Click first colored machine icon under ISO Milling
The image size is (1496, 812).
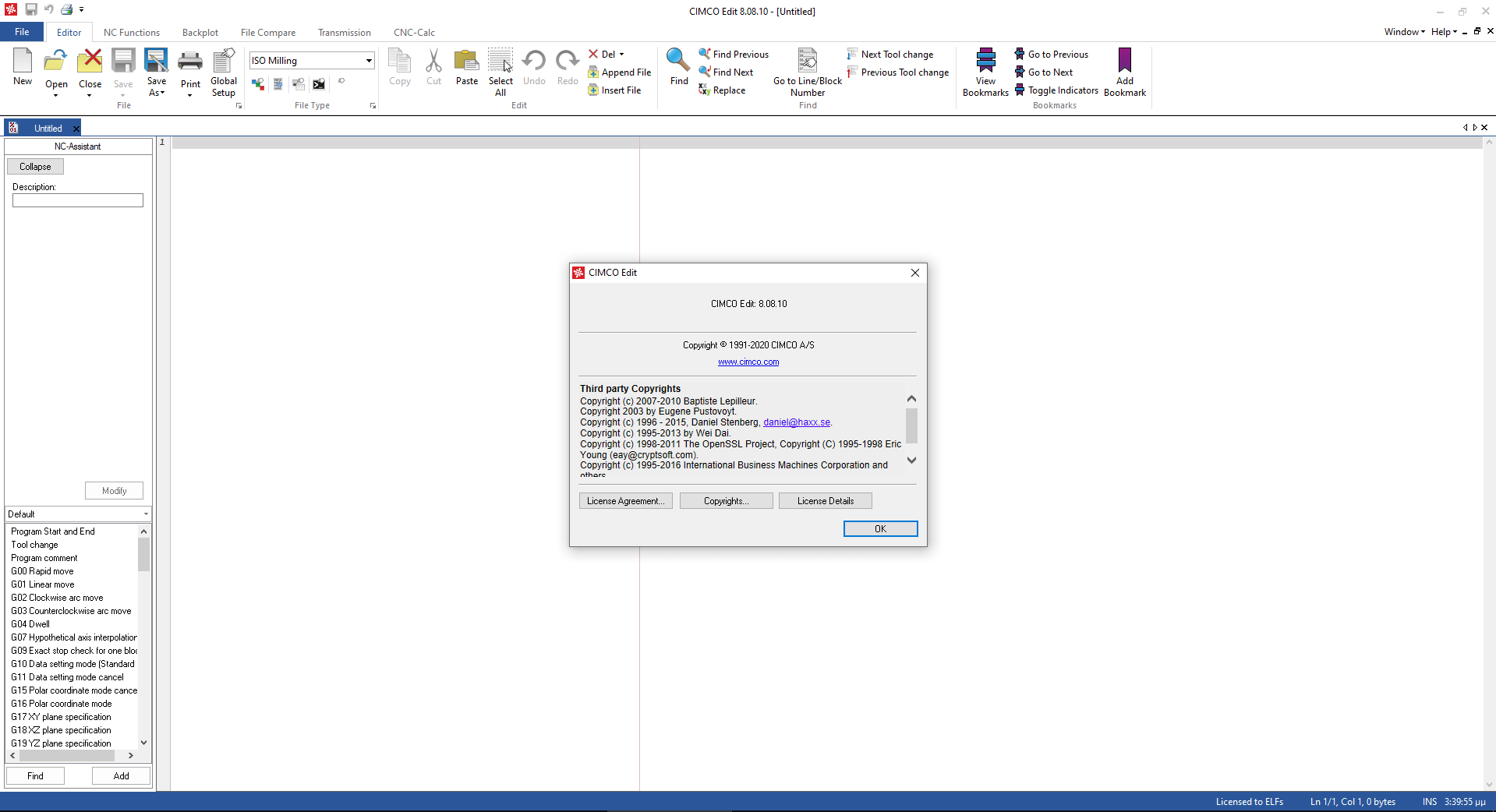click(x=257, y=84)
